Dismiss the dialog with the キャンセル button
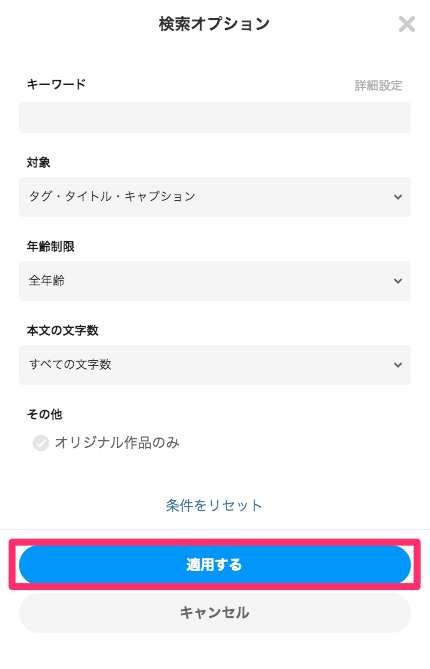Image resolution: width=430 pixels, height=669 pixels. (x=215, y=613)
